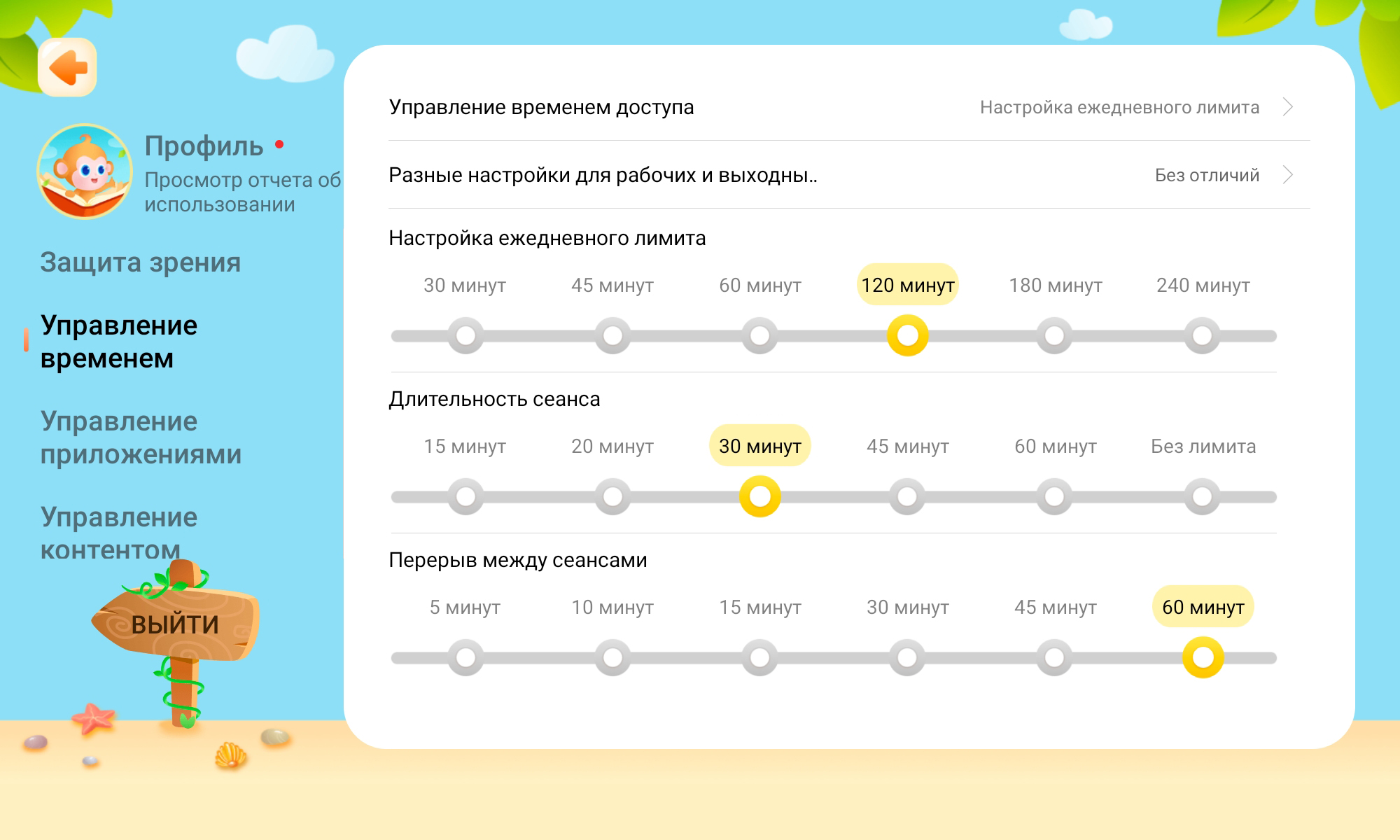Choose 45 минут daily limit label

612,286
